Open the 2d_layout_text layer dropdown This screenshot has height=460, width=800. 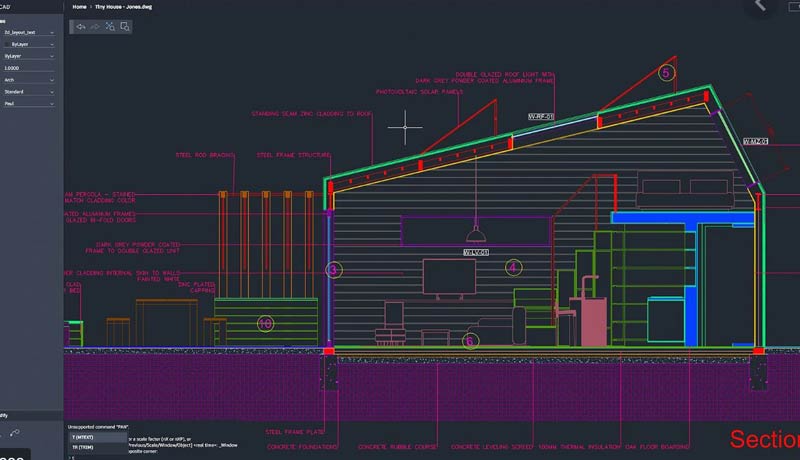(x=28, y=32)
